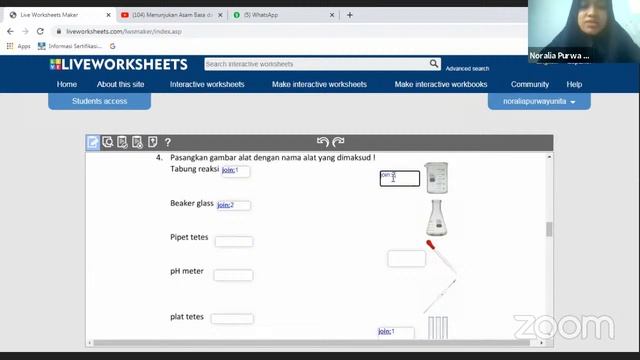
Task: Select the join:1 box beside Tabung reaksi
Action: pyautogui.click(x=236, y=171)
